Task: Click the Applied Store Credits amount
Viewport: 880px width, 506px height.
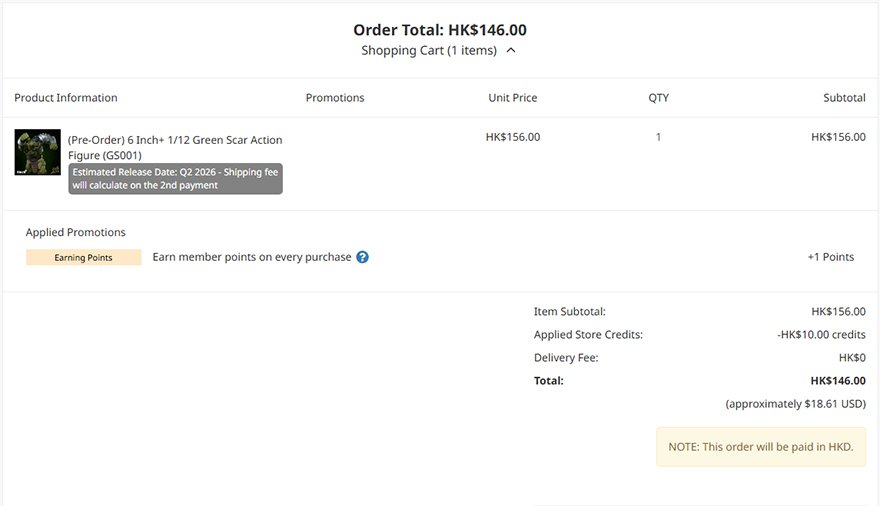Action: (x=822, y=335)
